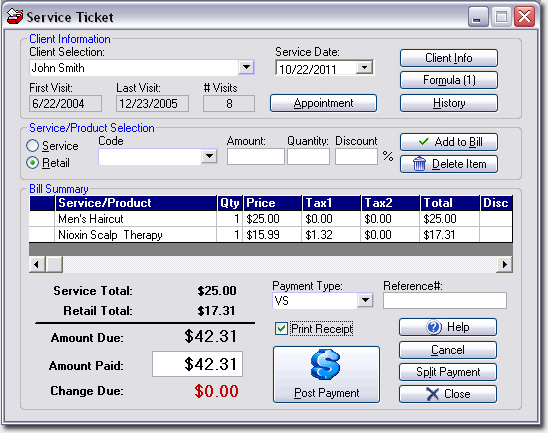Click the bill summary horizontal scrollbar thumb
This screenshot has width=548, height=433.
[x=54, y=264]
